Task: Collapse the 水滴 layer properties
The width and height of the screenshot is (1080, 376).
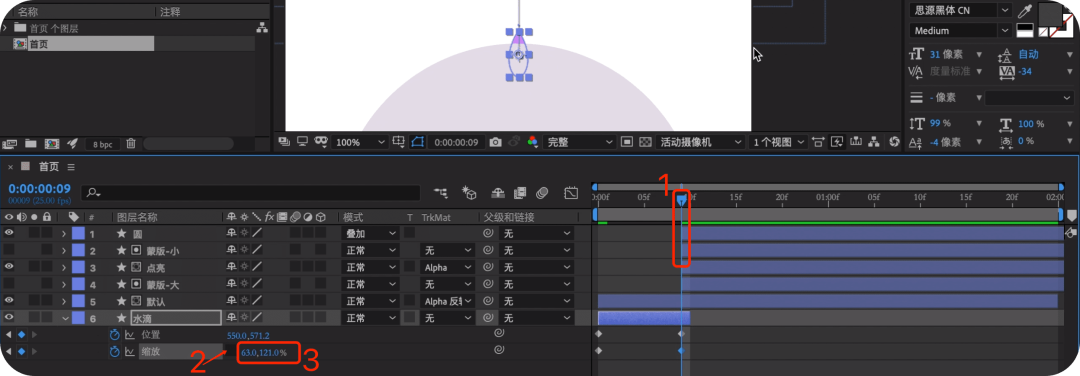Action: click(64, 318)
